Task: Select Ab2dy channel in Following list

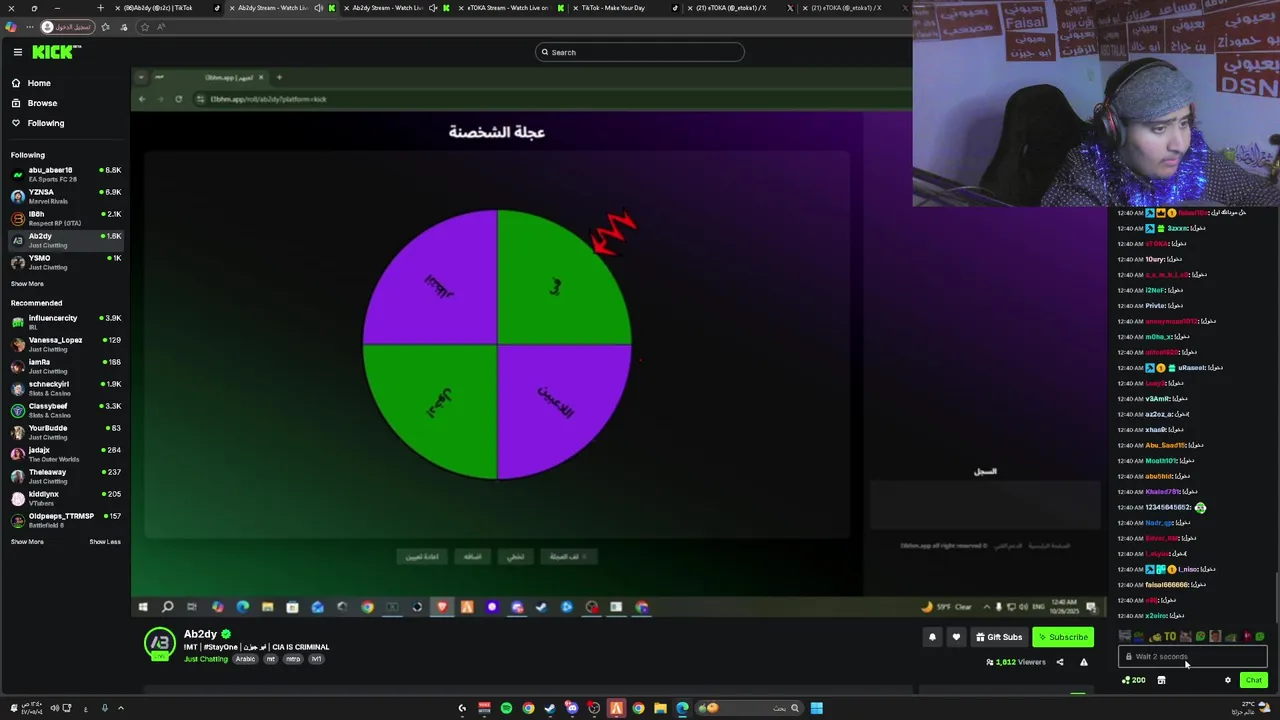Action: pos(65,240)
